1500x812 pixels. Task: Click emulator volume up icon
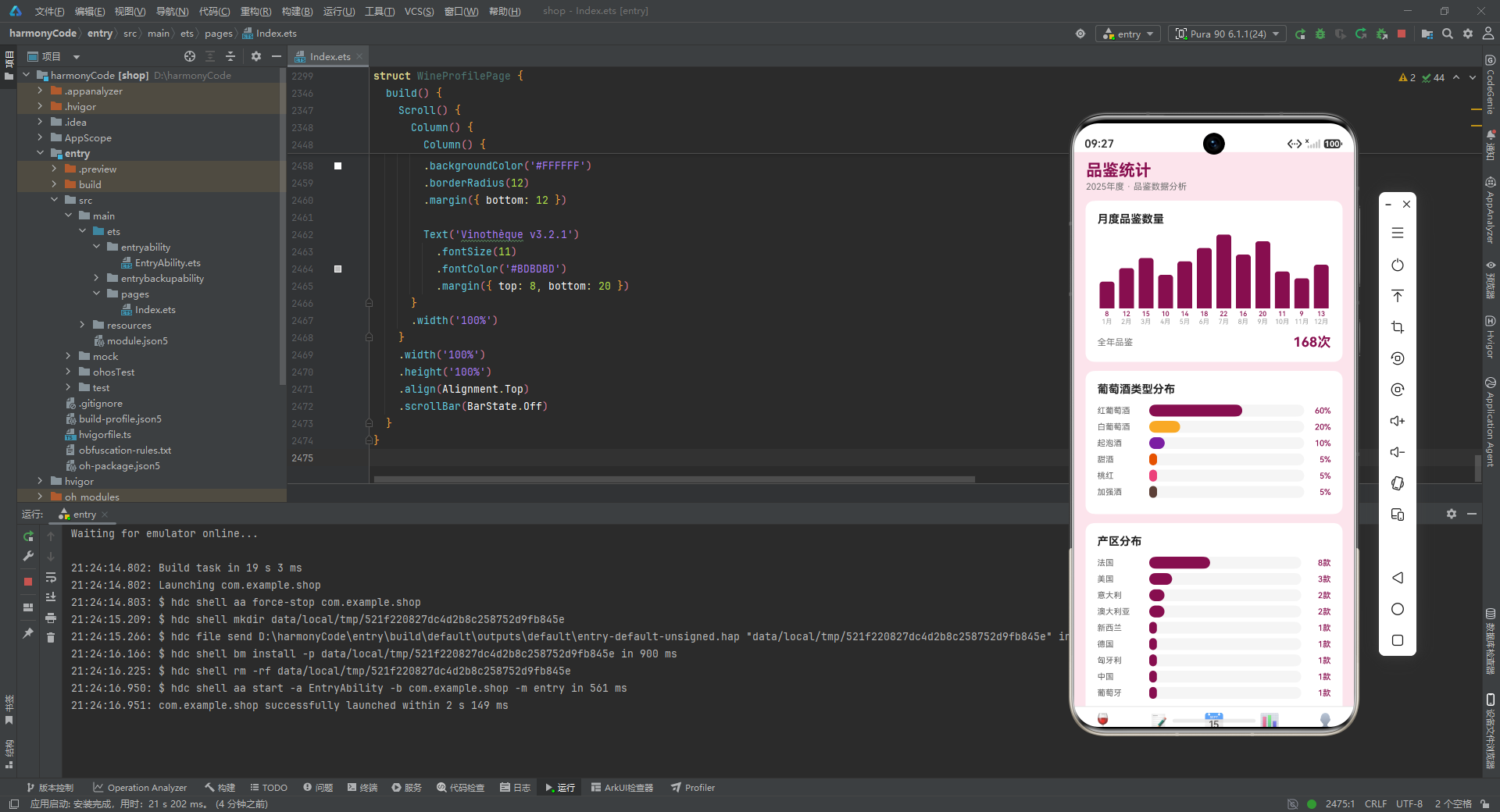click(1398, 421)
